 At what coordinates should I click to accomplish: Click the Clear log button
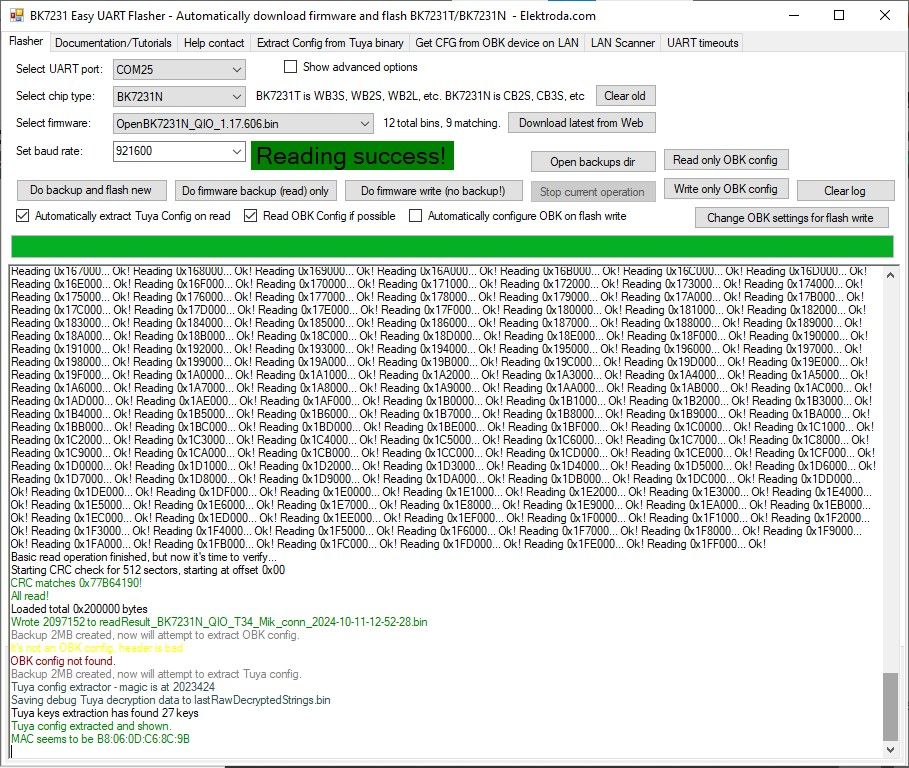pos(845,191)
